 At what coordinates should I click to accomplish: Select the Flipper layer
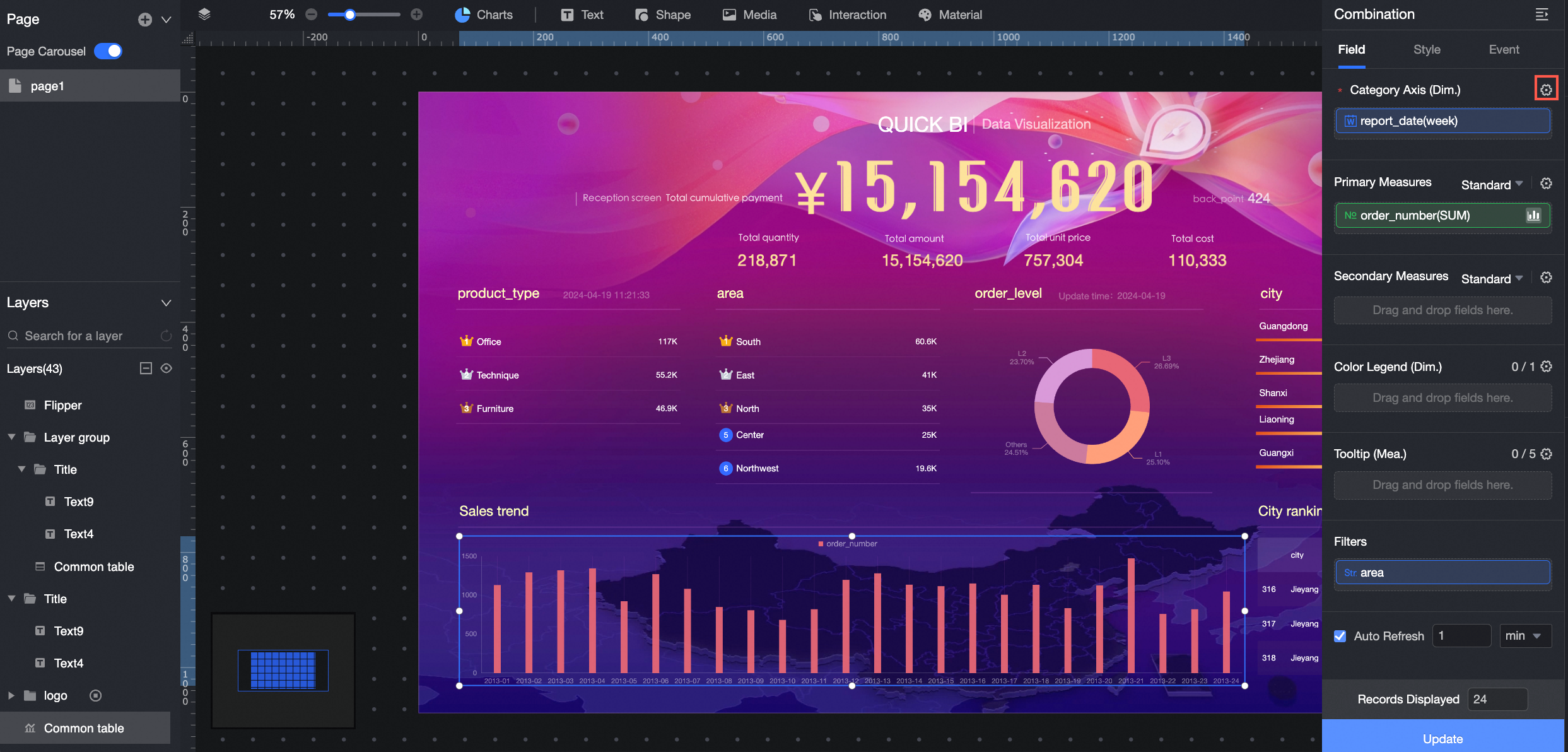tap(62, 405)
